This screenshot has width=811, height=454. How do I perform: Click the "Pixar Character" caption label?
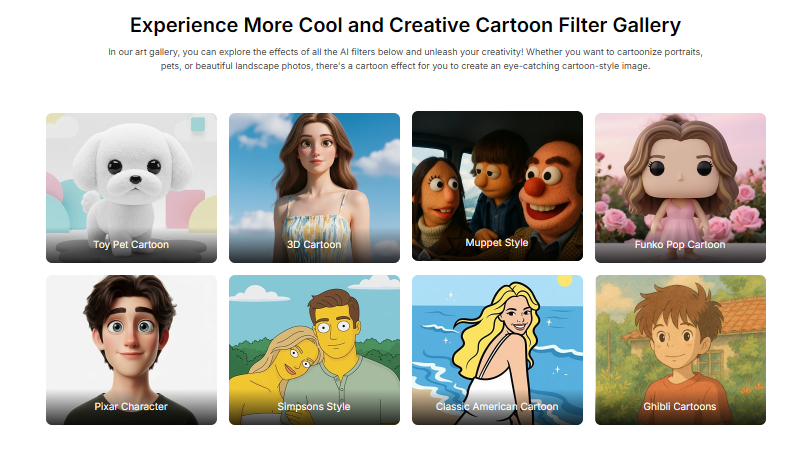pyautogui.click(x=131, y=407)
